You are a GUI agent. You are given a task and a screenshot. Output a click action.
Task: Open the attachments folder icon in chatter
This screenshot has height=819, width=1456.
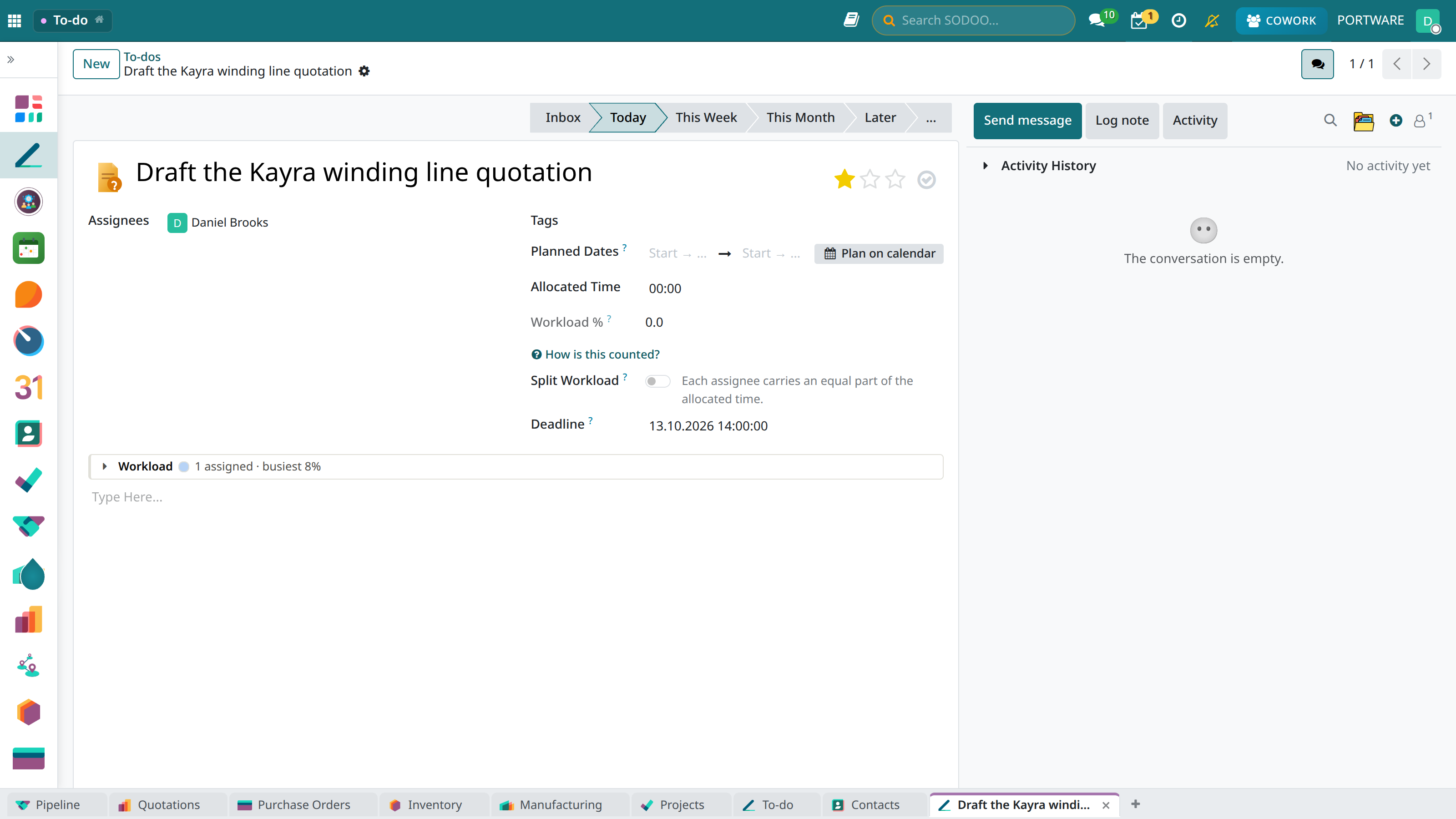[x=1363, y=121]
